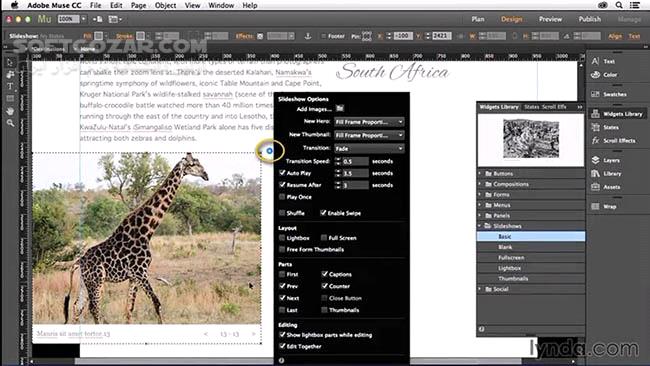This screenshot has width=650, height=366.
Task: Click the blue slideshow options flyout button
Action: (x=269, y=151)
